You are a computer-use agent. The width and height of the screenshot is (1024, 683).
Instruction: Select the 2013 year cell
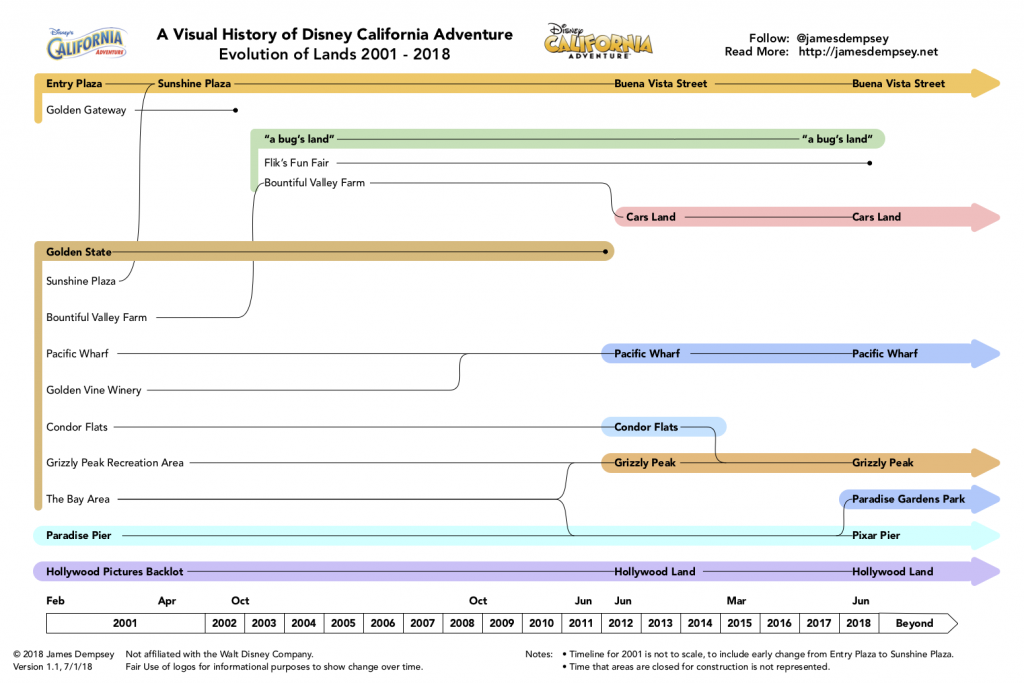(661, 623)
